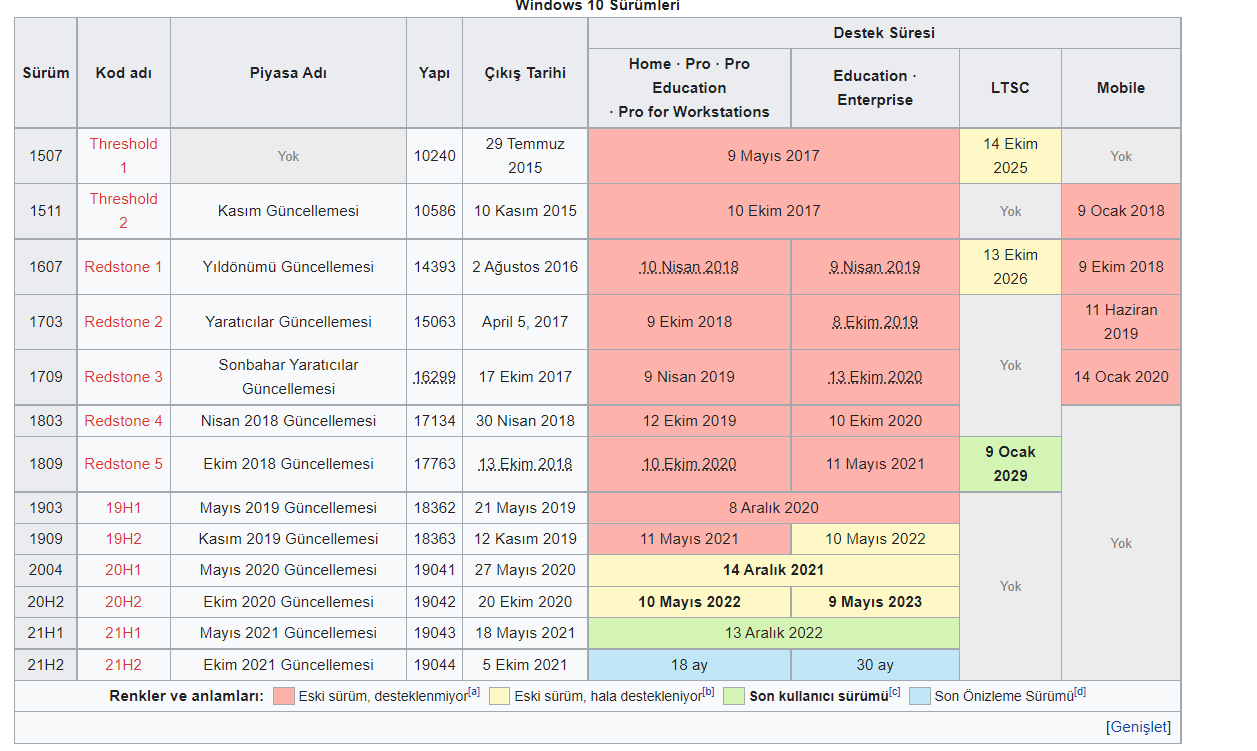Click release date '29 Temmuz 2015'
1257x751 pixels.
525,156
